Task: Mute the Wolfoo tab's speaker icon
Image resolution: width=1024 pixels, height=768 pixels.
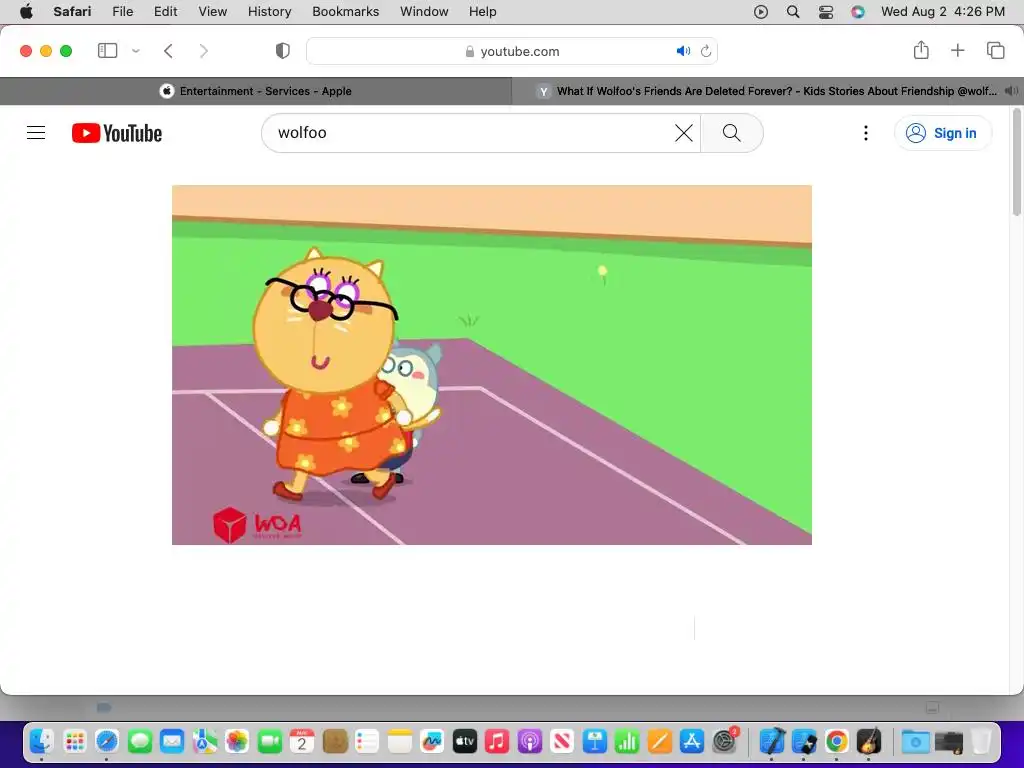Action: [x=1011, y=91]
